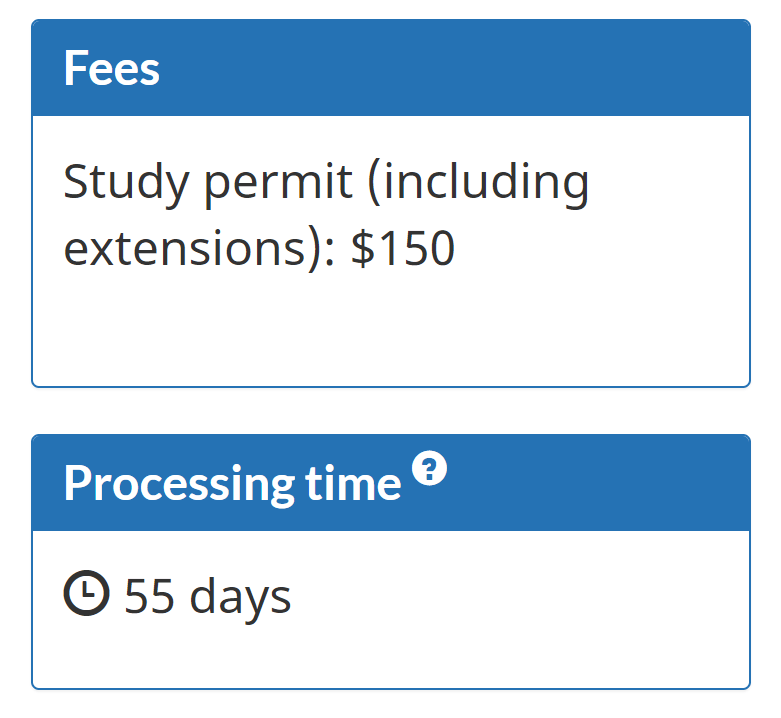The image size is (781, 718).
Task: Click the opening parenthesis before including
Action: click(x=374, y=183)
